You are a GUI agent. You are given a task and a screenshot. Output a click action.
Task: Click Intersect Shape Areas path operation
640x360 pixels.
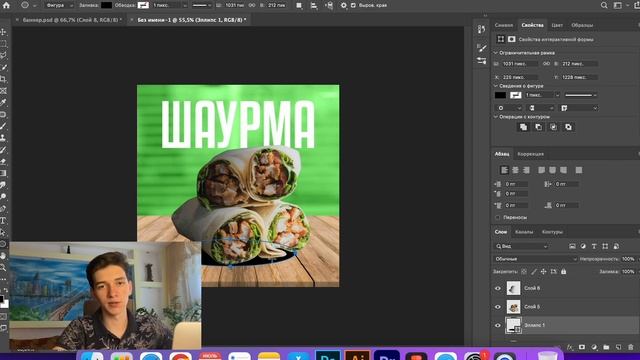pyautogui.click(x=553, y=127)
